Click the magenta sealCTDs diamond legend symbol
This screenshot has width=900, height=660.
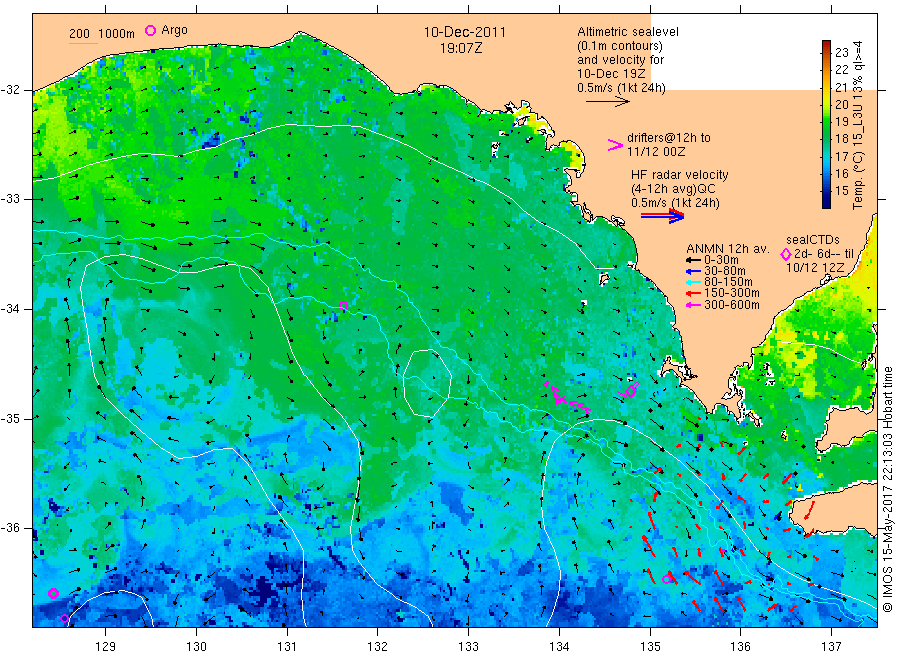click(786, 254)
